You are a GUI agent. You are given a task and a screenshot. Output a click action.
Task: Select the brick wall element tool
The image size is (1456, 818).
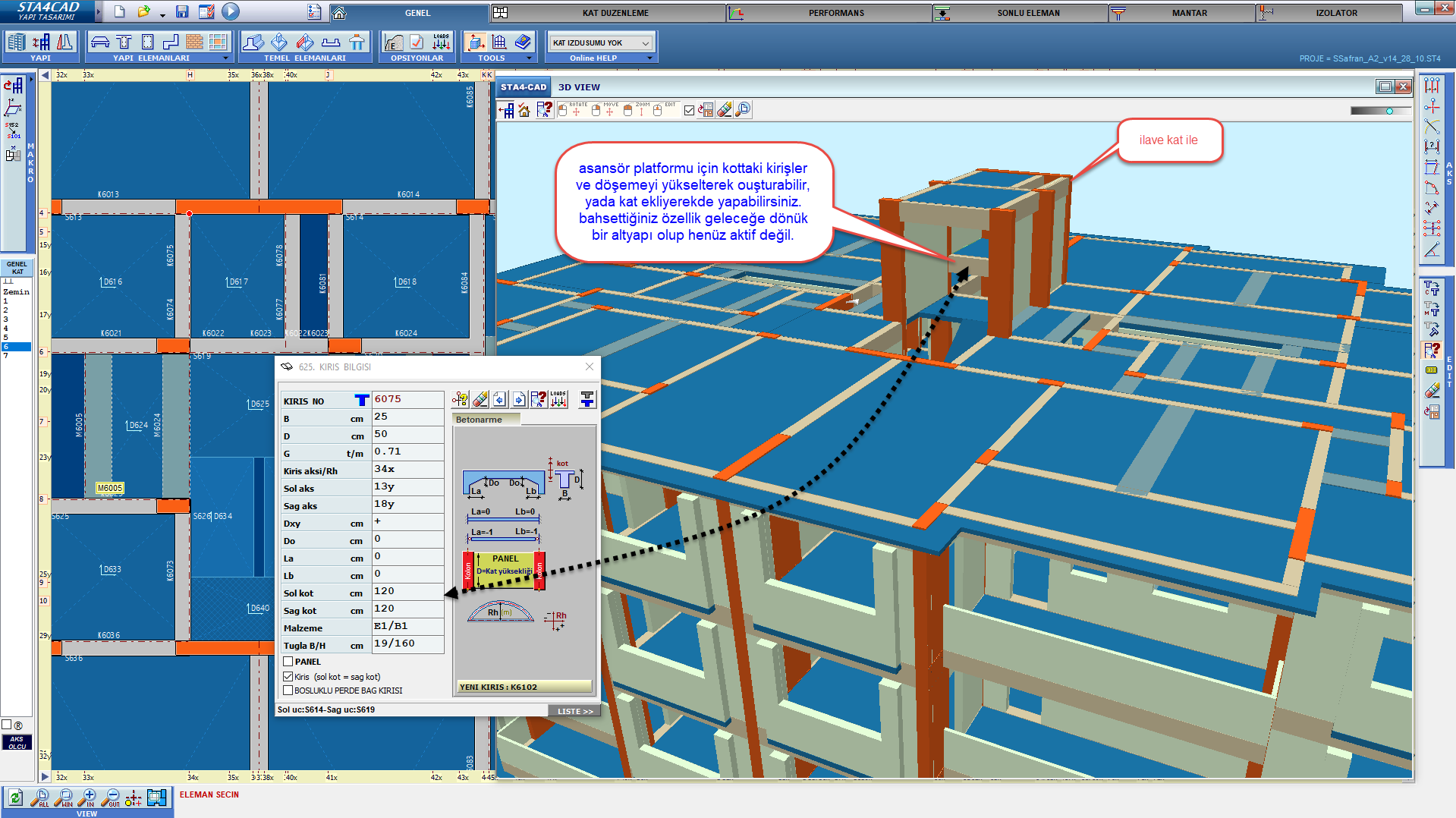194,42
